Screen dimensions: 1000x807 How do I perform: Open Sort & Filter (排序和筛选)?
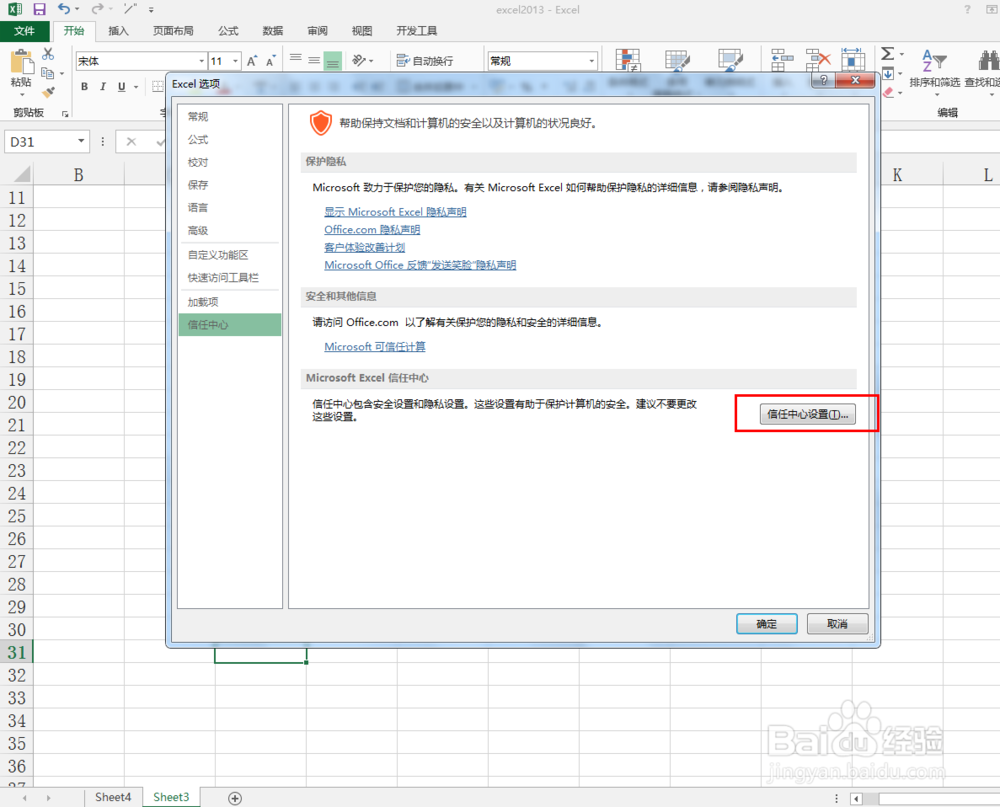point(932,62)
